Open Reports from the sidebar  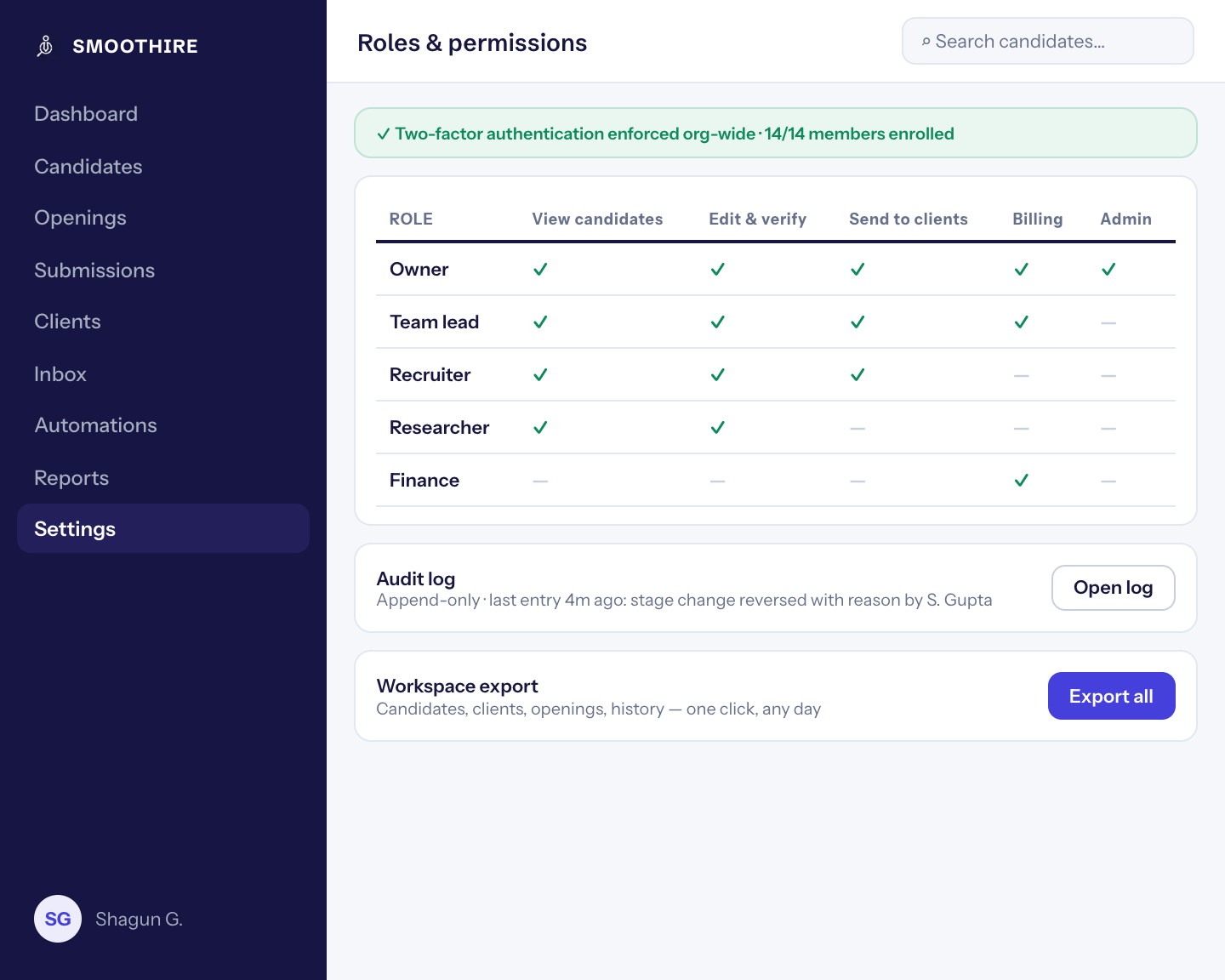pos(71,478)
